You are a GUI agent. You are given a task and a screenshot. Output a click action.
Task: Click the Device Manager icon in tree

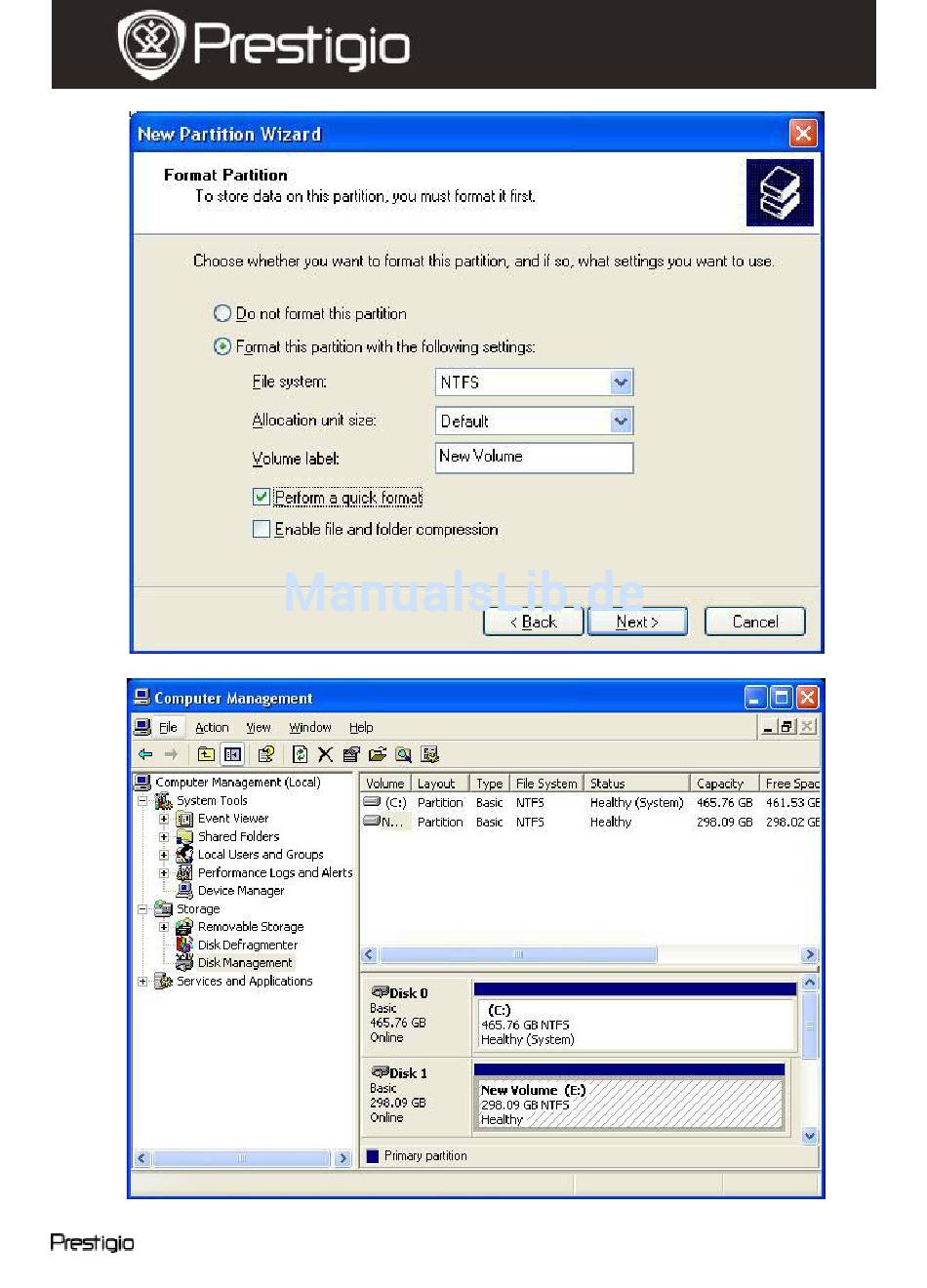(x=184, y=890)
